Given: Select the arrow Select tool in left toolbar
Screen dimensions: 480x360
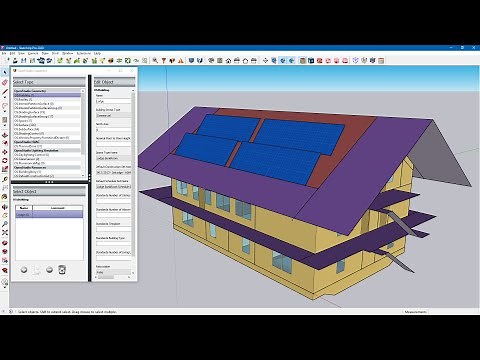Looking at the screenshot, I should coord(5,72).
